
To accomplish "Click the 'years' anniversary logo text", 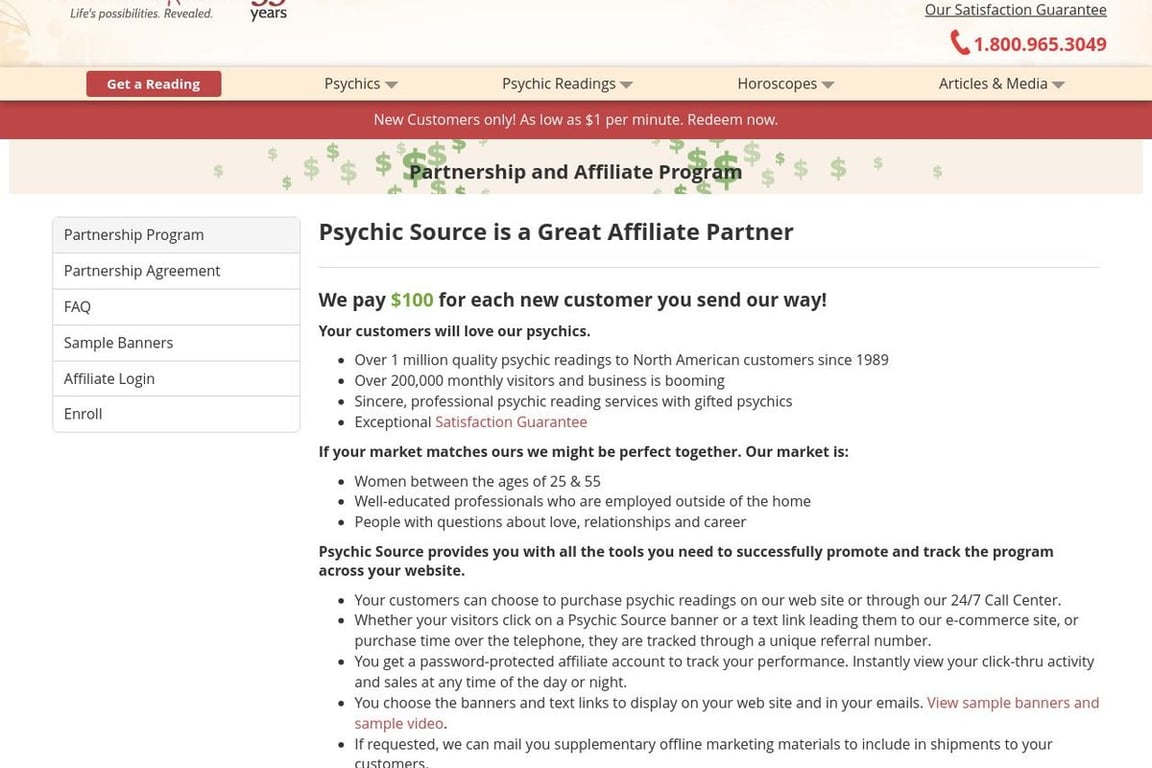I will pyautogui.click(x=268, y=13).
